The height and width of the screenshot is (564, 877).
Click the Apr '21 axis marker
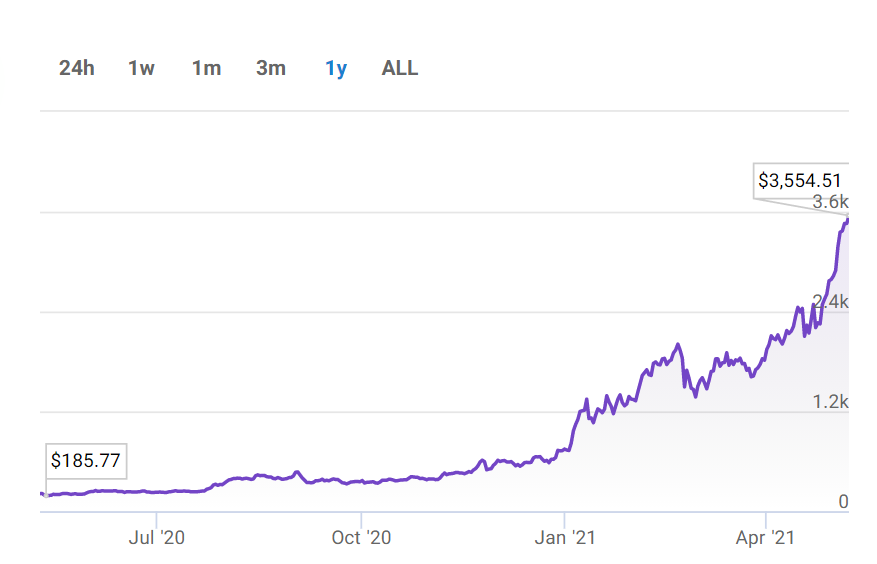(765, 538)
